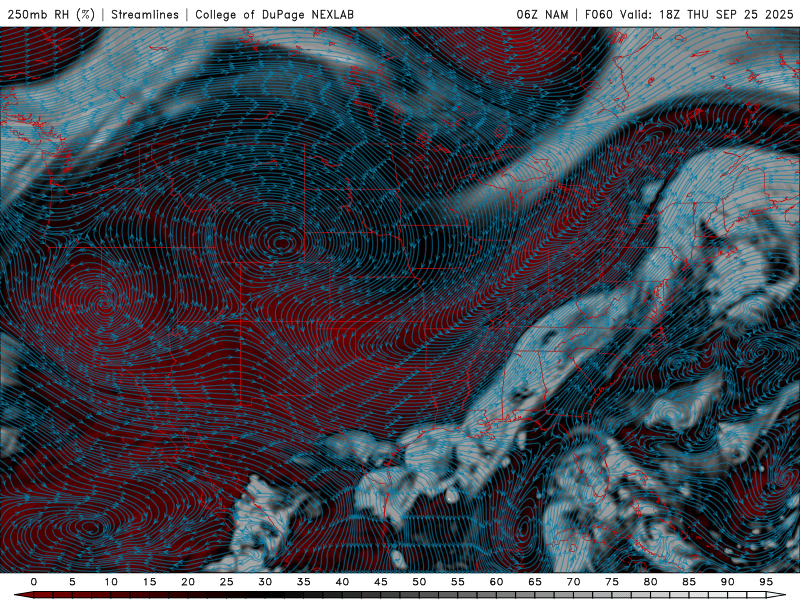Click the '95' label on the color scale

(x=766, y=582)
